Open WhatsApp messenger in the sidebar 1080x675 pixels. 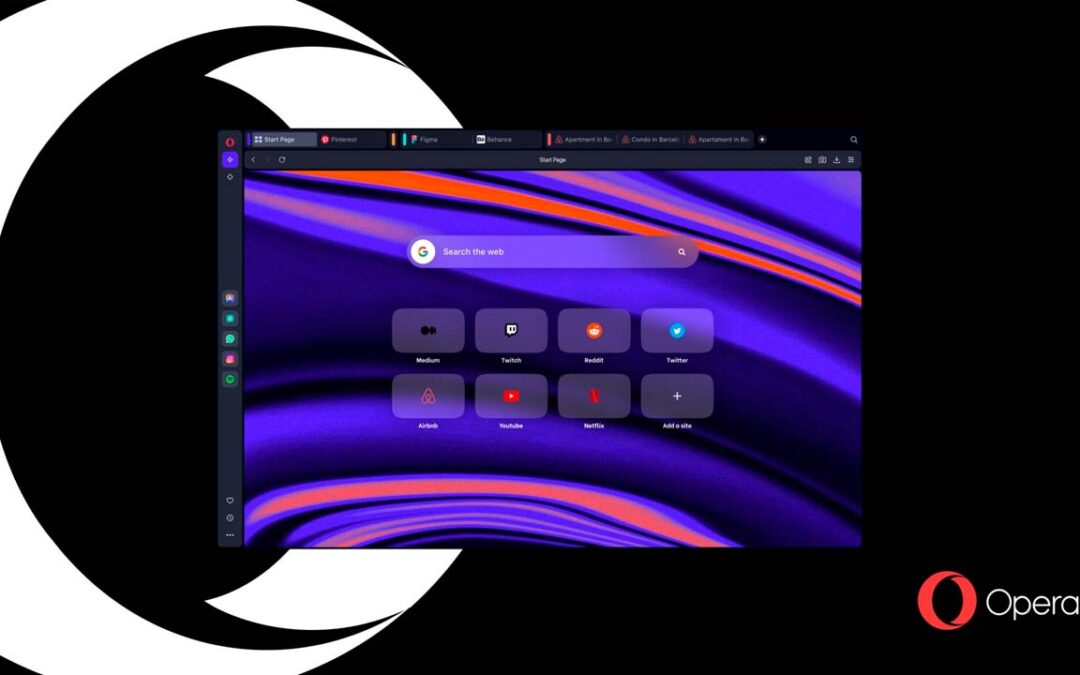[230, 339]
